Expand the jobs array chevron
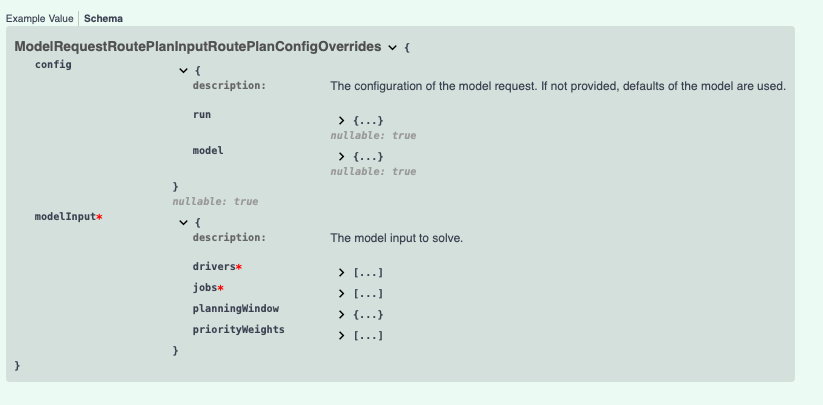Image resolution: width=823 pixels, height=405 pixels. tap(342, 294)
